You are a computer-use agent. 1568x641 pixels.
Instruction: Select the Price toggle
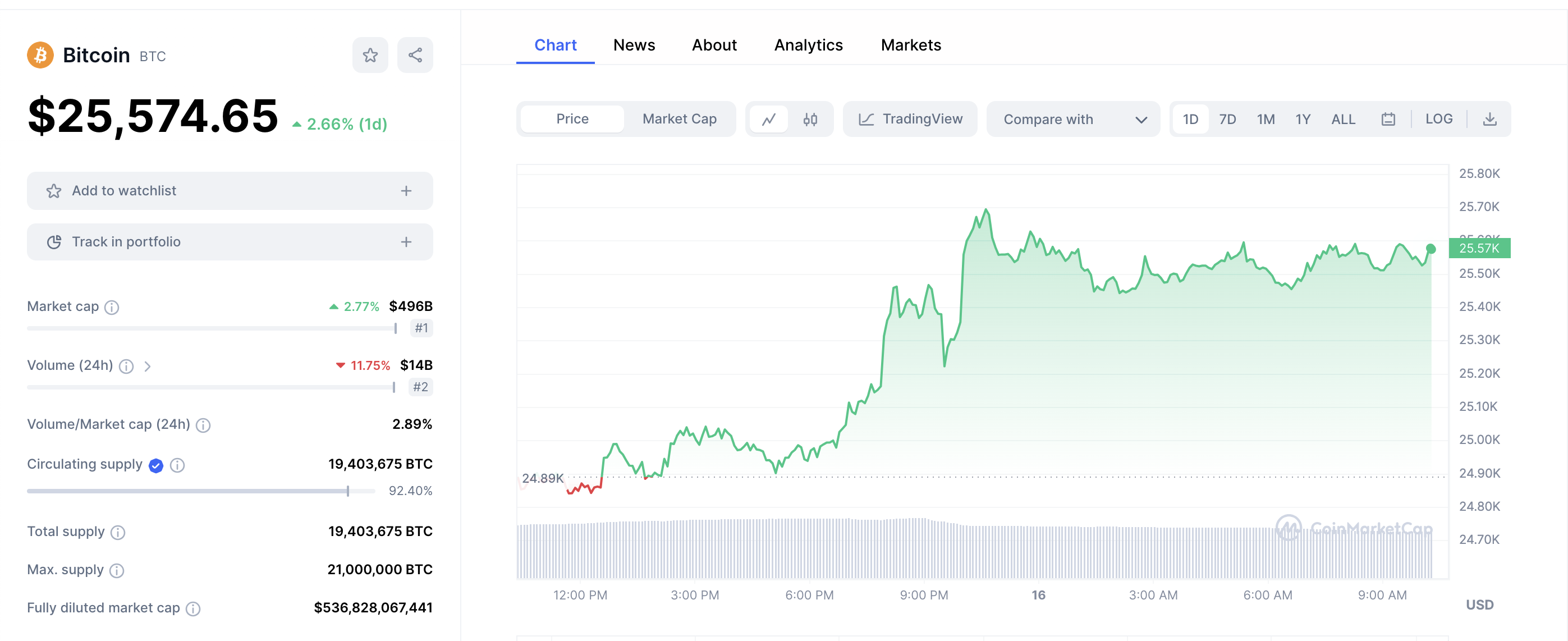(572, 120)
